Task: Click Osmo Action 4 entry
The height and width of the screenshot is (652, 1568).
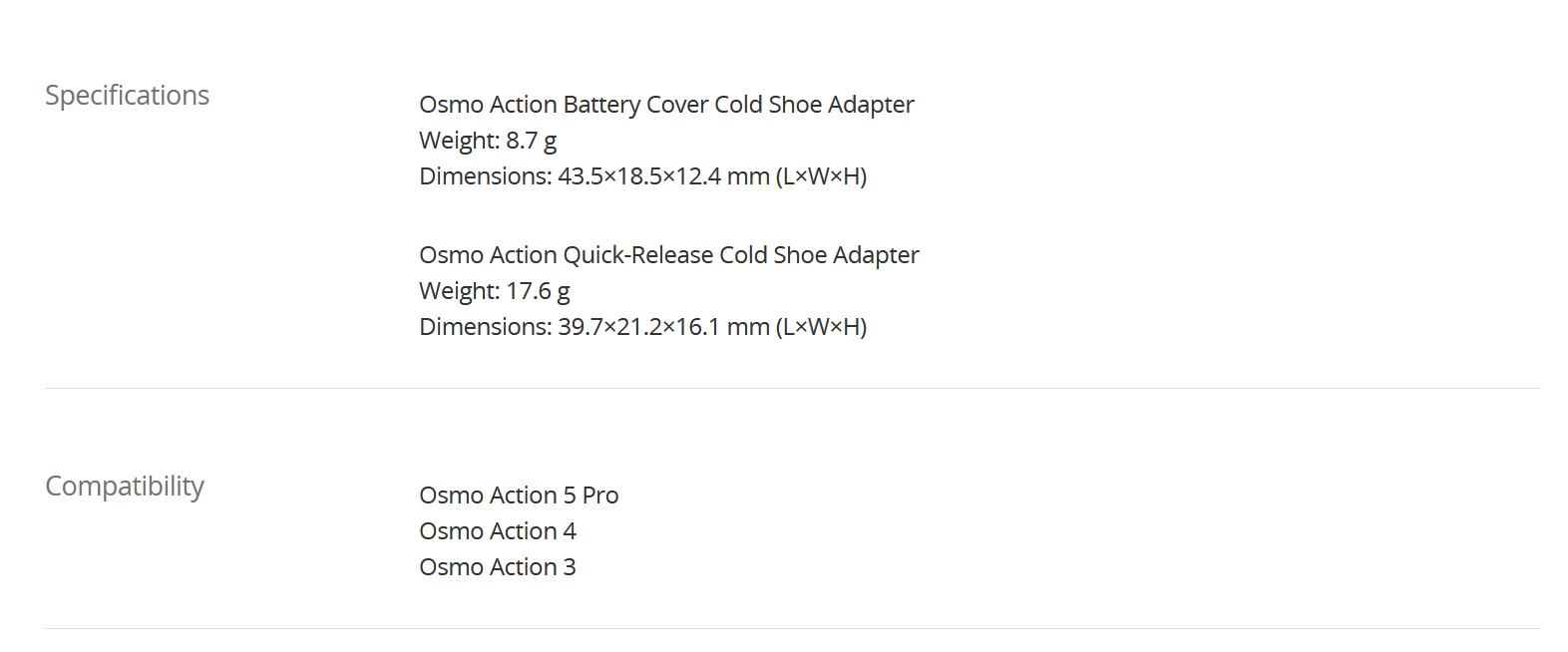Action: [x=498, y=531]
